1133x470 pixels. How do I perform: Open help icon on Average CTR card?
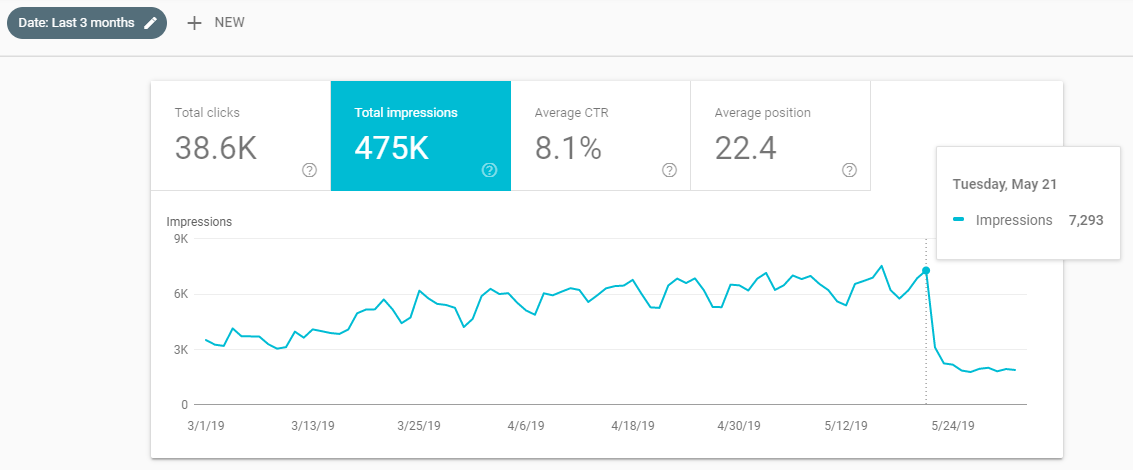tap(669, 170)
